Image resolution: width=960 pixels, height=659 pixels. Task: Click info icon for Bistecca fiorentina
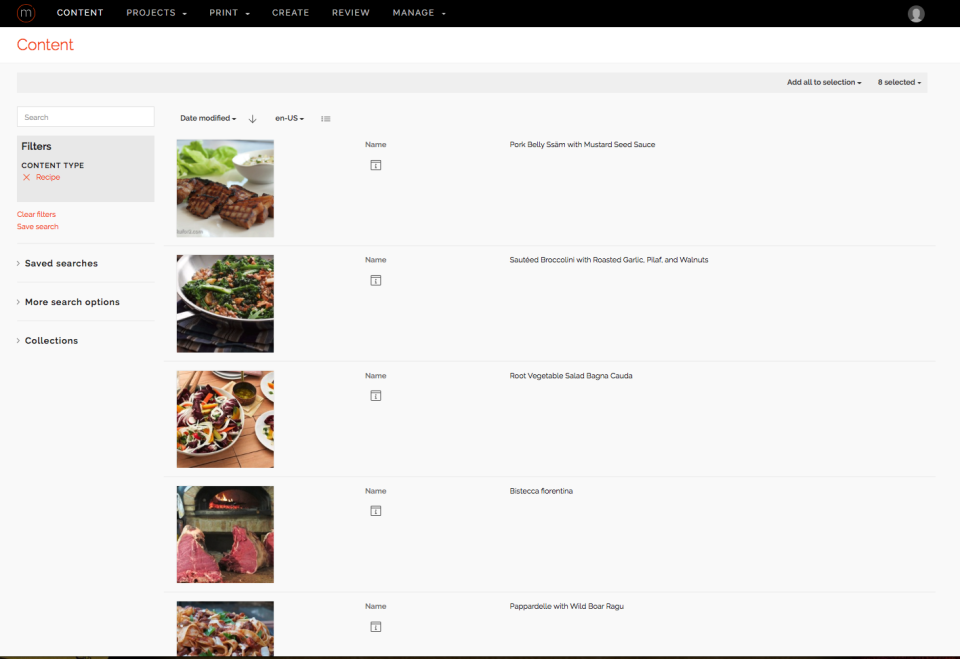[x=376, y=511]
